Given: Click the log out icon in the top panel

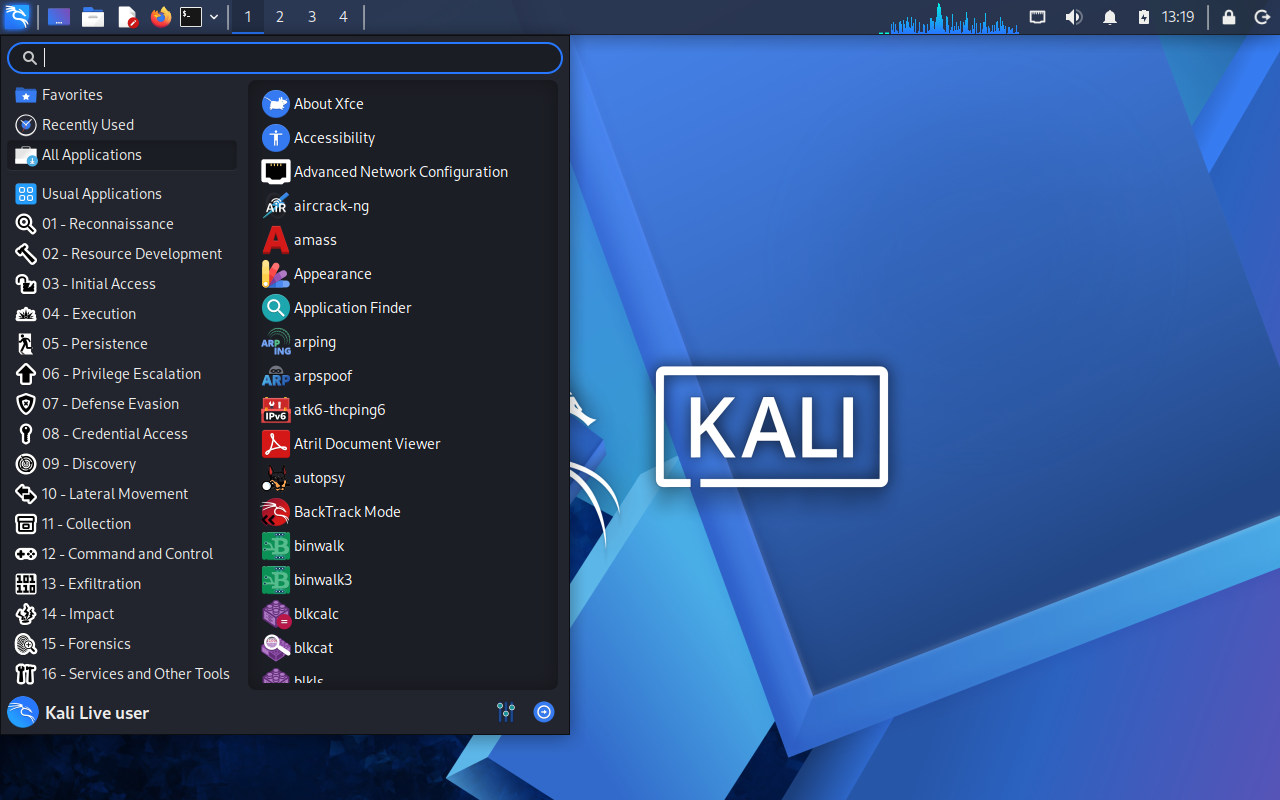Looking at the screenshot, I should point(1261,17).
